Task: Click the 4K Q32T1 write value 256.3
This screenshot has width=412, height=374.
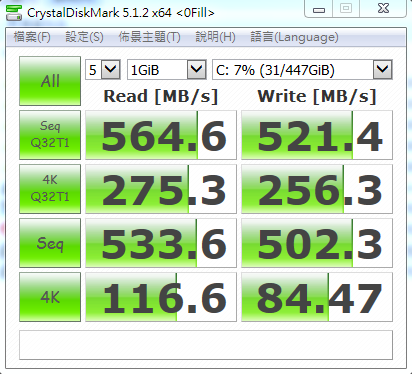Action: [x=317, y=189]
